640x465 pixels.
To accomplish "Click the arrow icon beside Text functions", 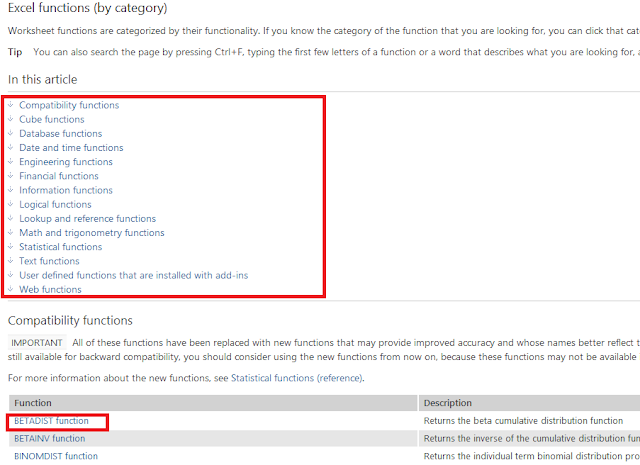I will 11,261.
